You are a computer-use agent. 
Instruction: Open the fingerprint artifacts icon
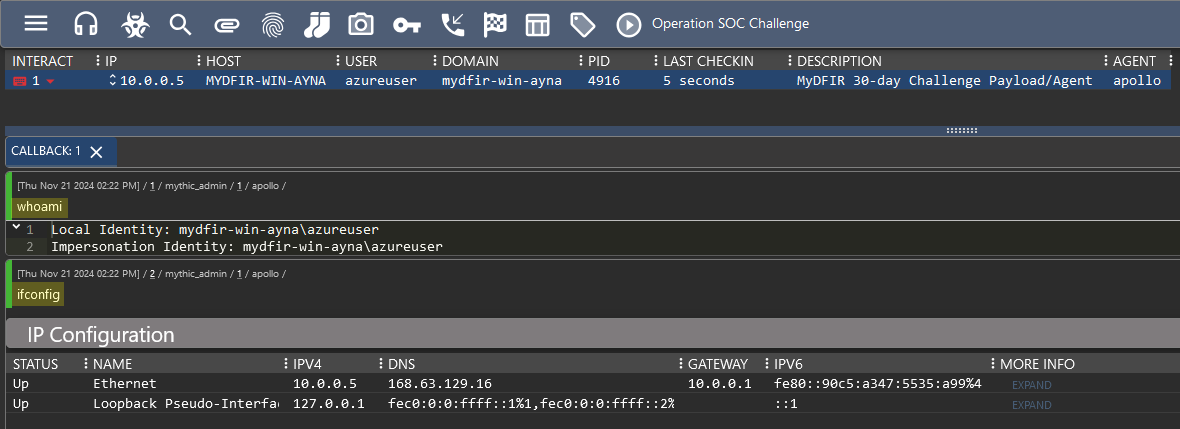tap(273, 24)
